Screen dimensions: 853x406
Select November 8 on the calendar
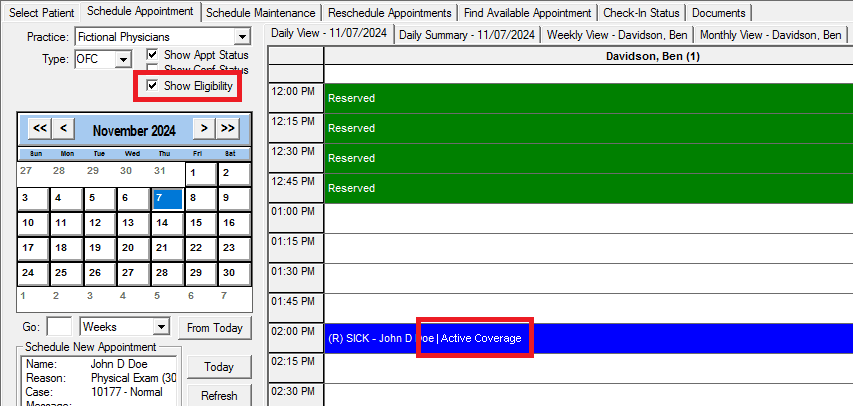tap(201, 199)
